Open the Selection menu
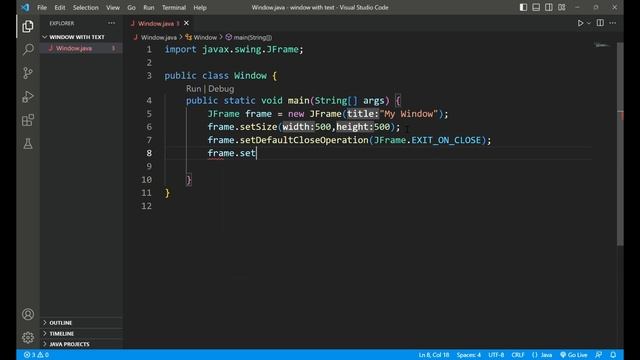The image size is (640, 360). click(85, 7)
